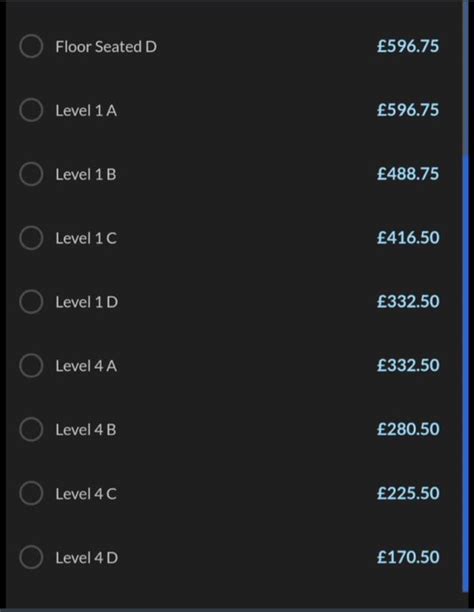Select Level 1 B ticket radio button
The image size is (474, 612).
point(31,174)
